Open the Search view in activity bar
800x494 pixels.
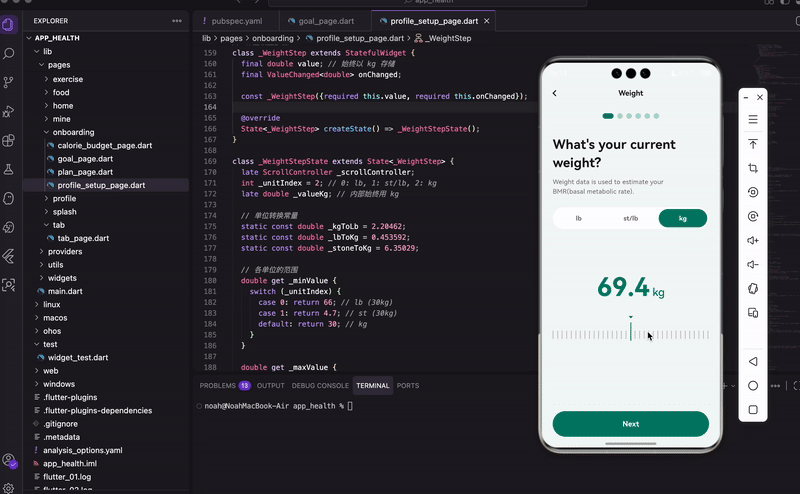tap(9, 54)
